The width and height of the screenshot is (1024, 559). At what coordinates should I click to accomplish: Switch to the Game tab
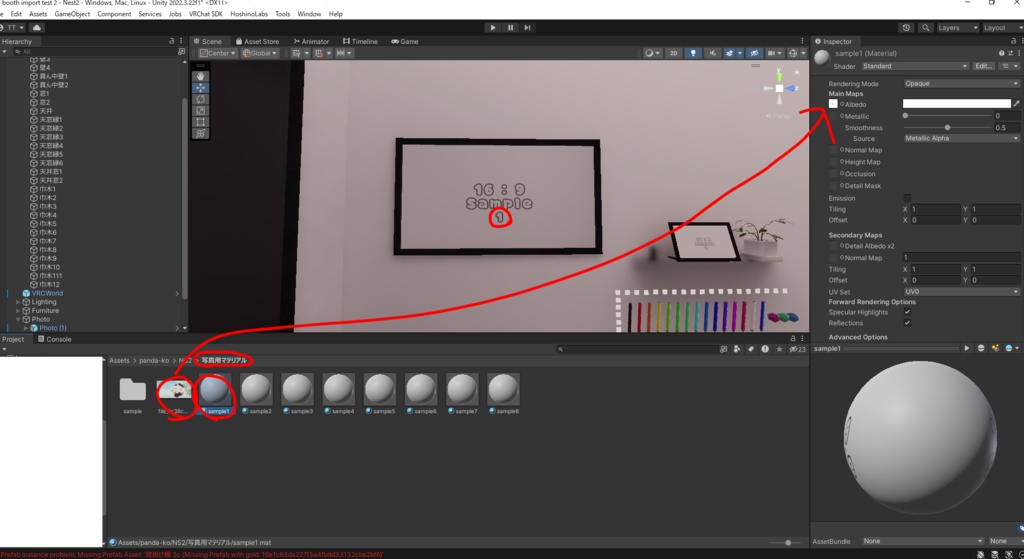click(x=405, y=41)
